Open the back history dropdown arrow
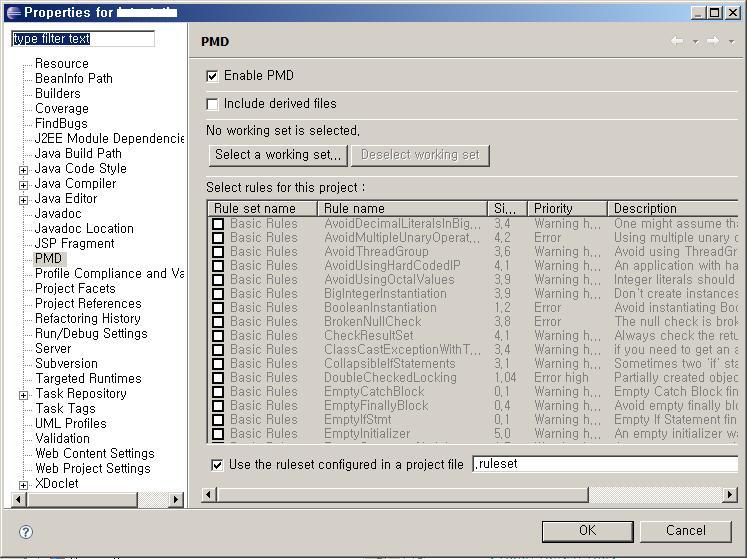747x559 pixels. coord(696,42)
